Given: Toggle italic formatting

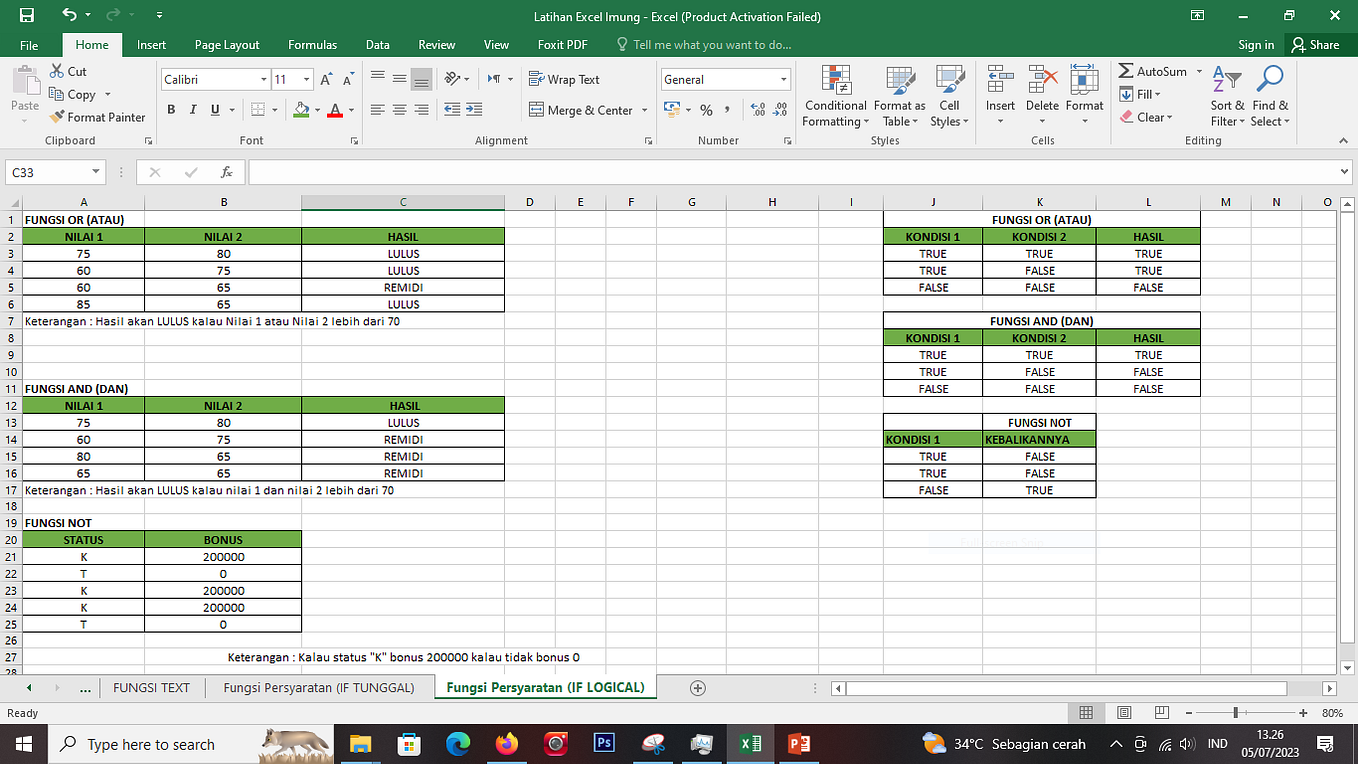Looking at the screenshot, I should pos(192,110).
